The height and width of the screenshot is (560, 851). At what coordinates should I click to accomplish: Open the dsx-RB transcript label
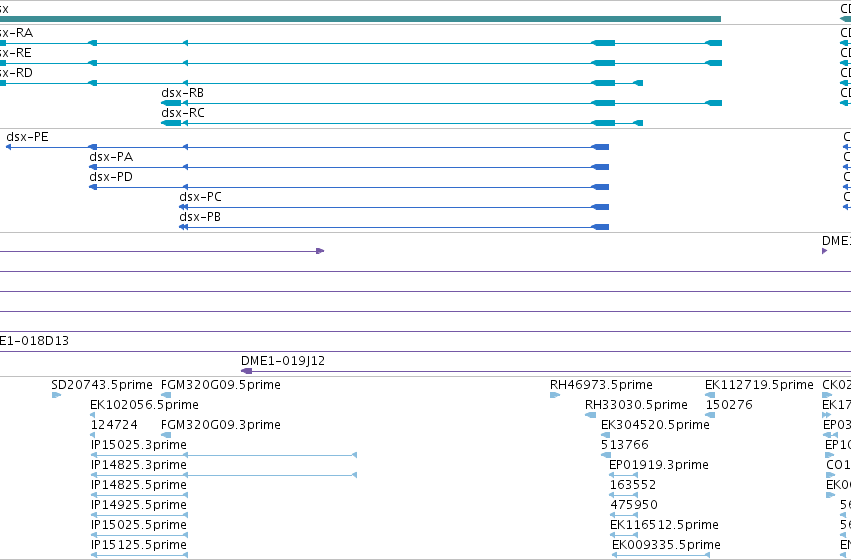pyautogui.click(x=182, y=93)
